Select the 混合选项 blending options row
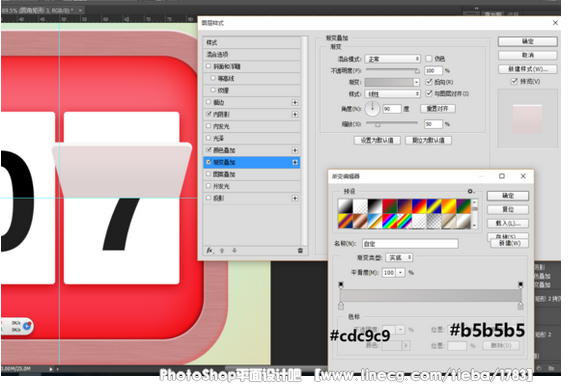The width and height of the screenshot is (583, 392). 252,55
